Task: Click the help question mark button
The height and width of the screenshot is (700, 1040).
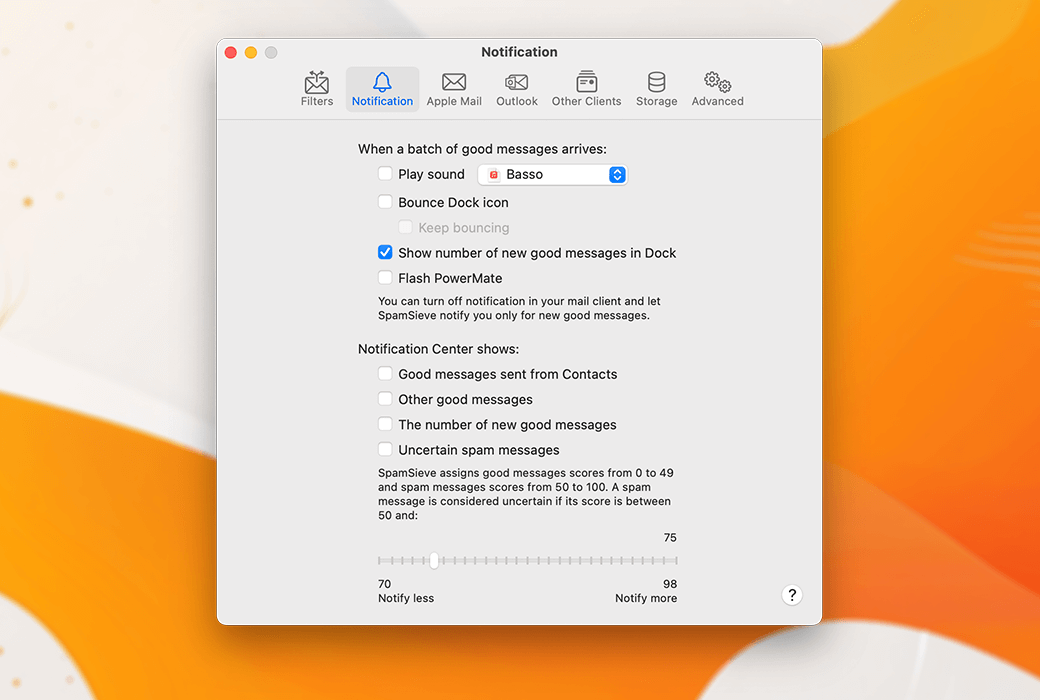Action: point(791,595)
